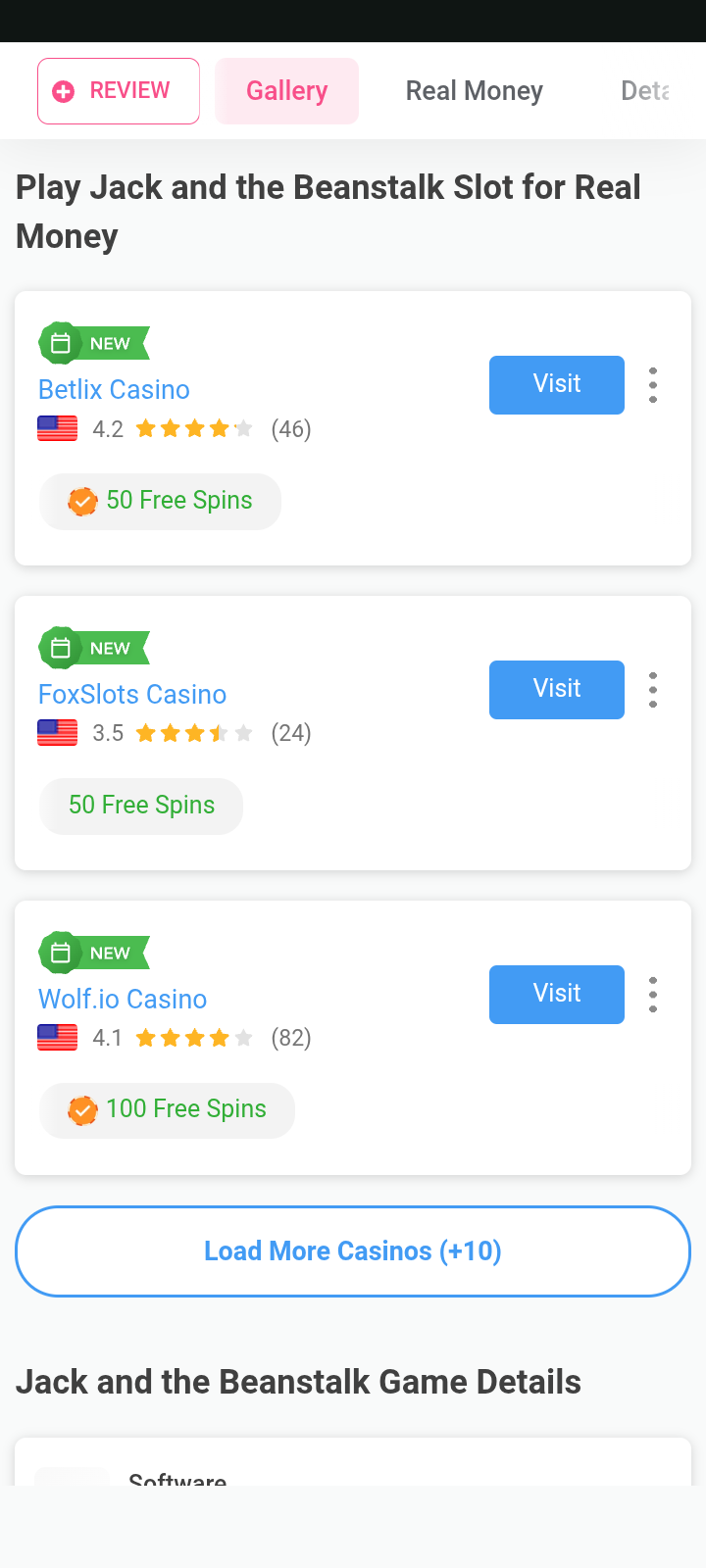This screenshot has width=706, height=1568.
Task: Click the US flag under Betlix Casino
Action: coord(58,429)
